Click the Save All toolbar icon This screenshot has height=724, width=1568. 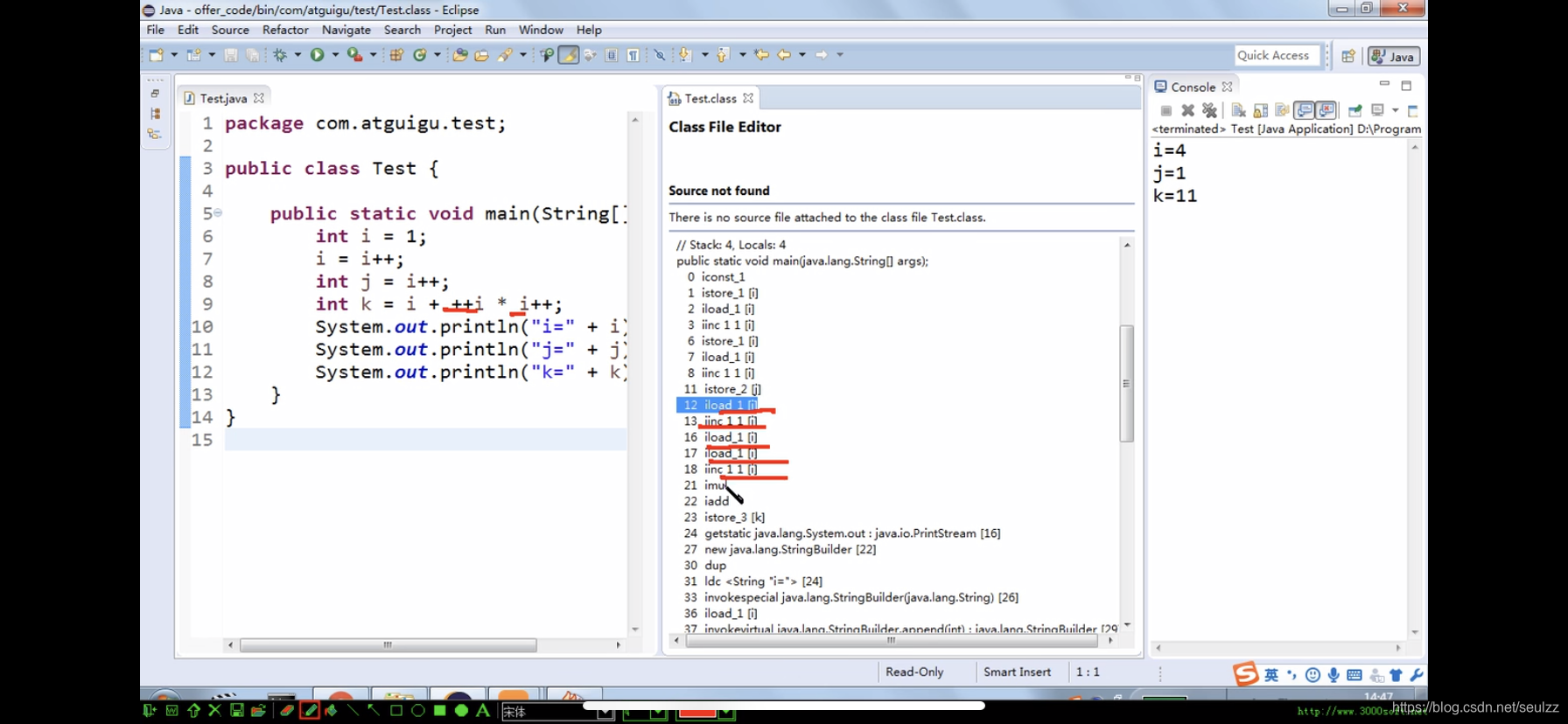[253, 55]
